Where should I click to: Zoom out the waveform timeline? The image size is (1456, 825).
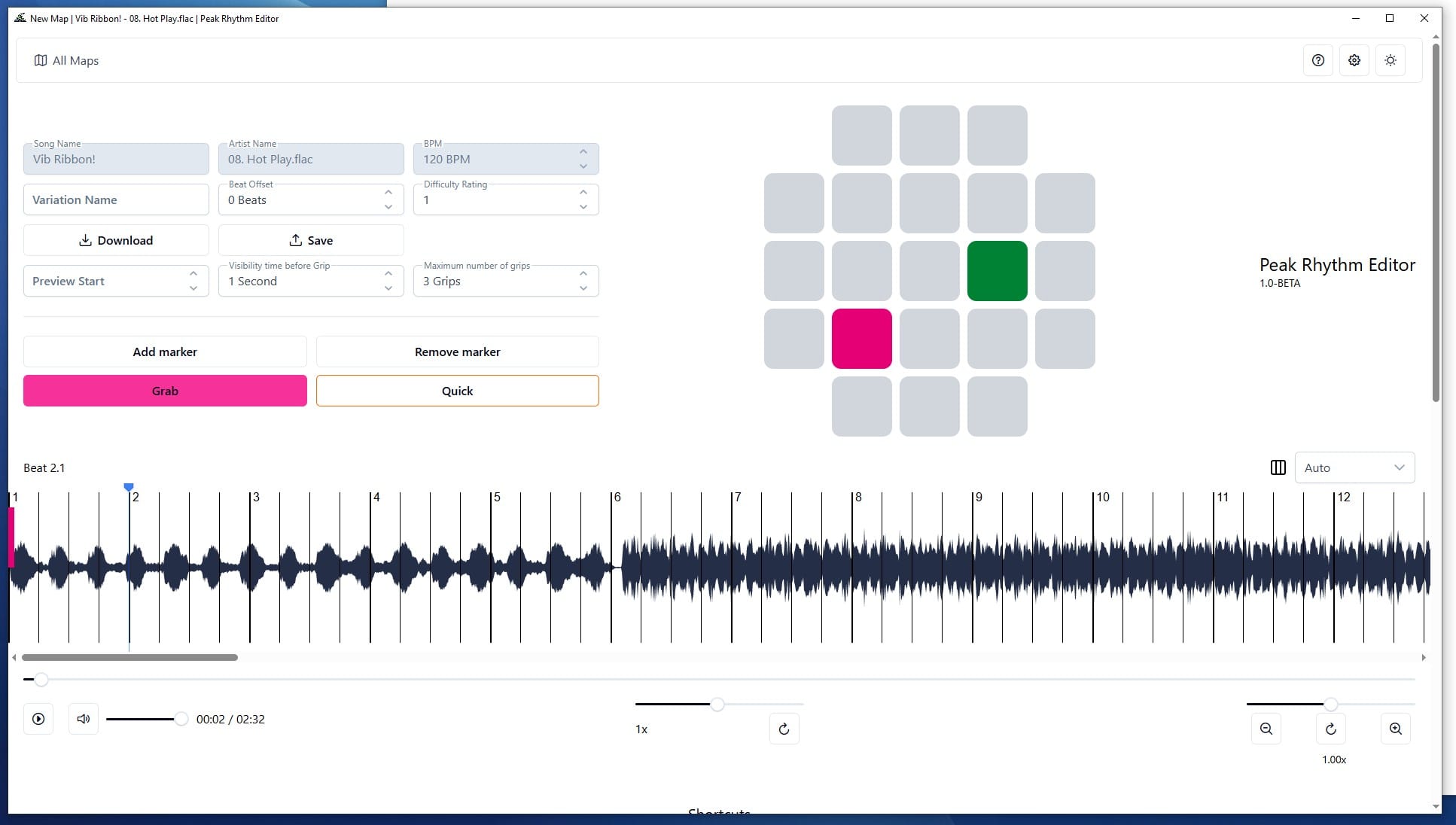(1266, 729)
